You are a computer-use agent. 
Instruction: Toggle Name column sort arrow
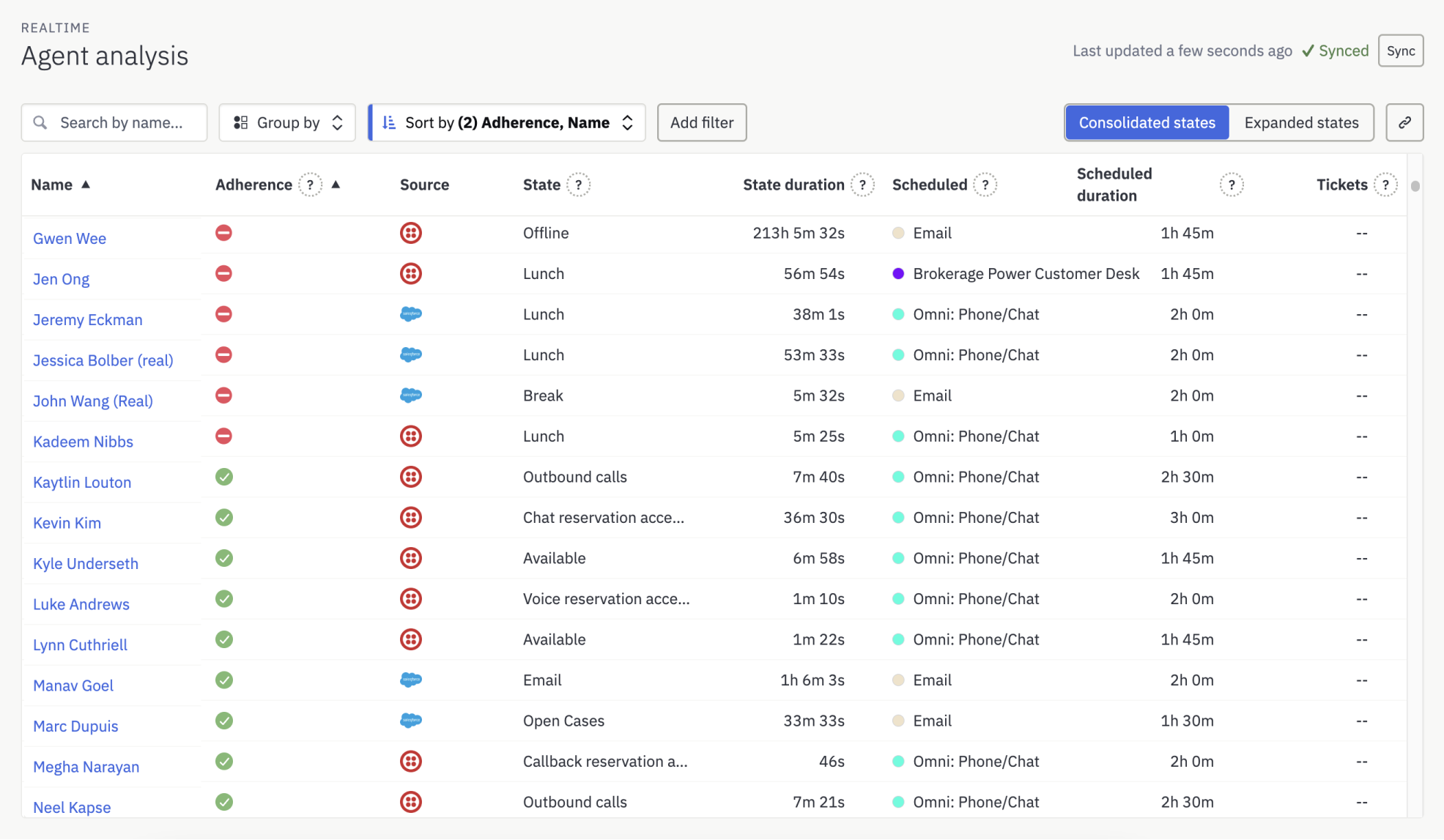[86, 185]
